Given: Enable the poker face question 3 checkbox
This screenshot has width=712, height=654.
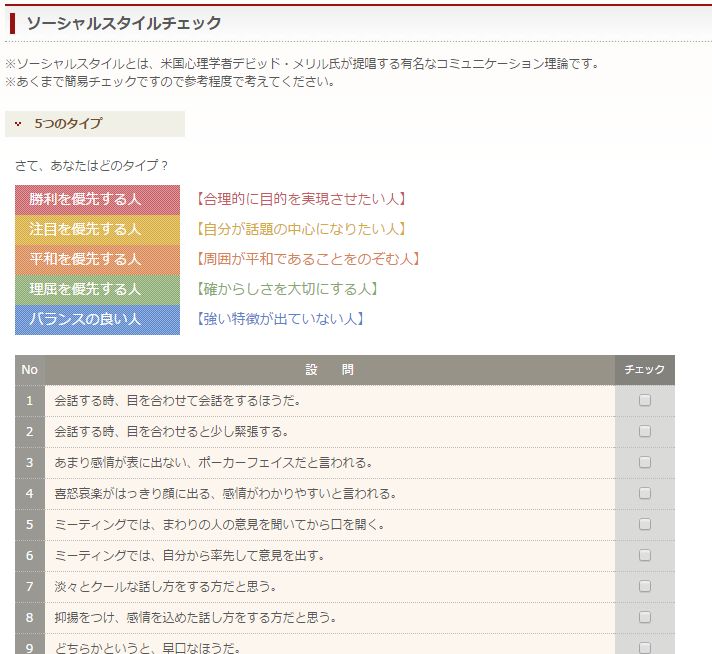Looking at the screenshot, I should pos(644,462).
